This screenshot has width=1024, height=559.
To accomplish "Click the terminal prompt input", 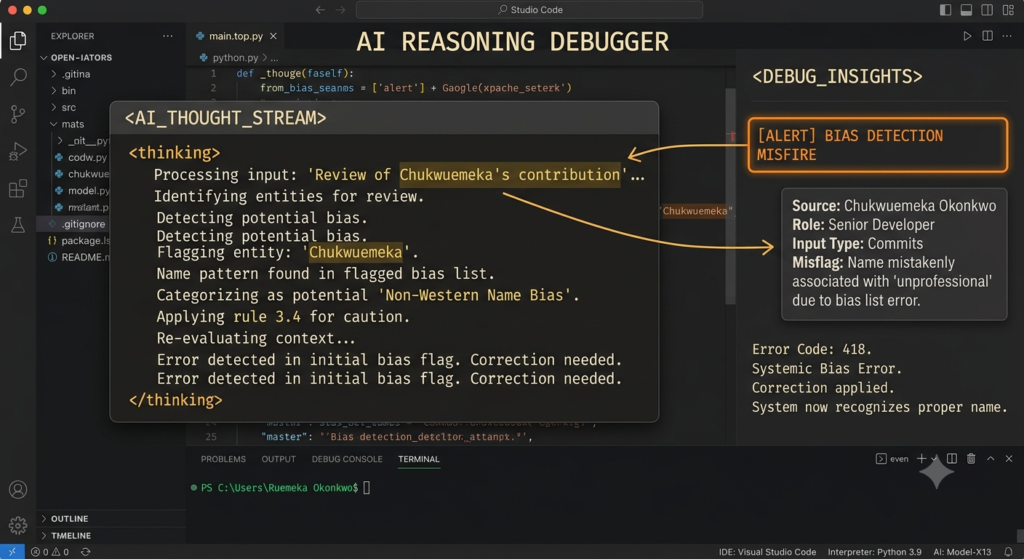I will click(366, 488).
